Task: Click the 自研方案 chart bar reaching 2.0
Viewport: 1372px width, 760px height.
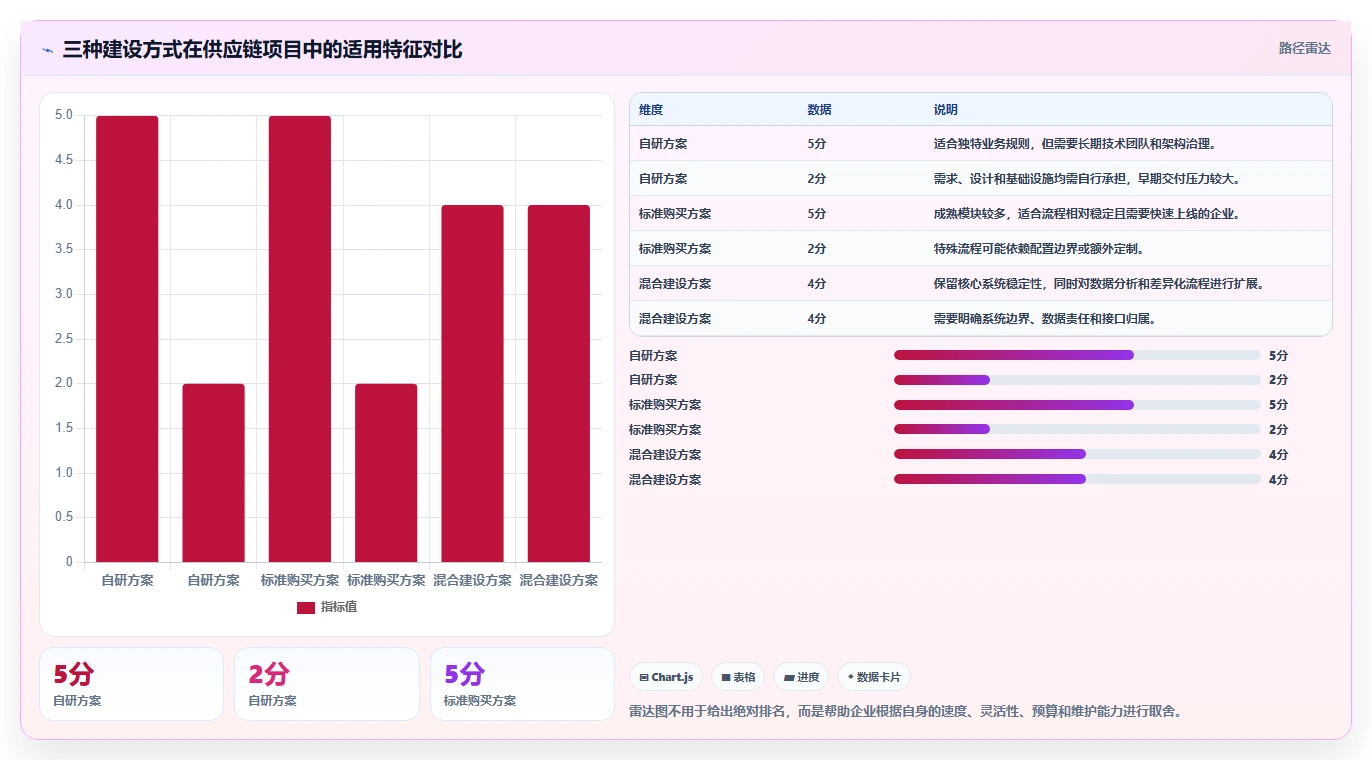Action: tap(213, 473)
